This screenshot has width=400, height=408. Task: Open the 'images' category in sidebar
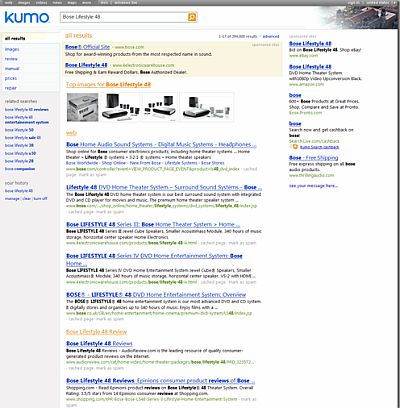[x=12, y=49]
